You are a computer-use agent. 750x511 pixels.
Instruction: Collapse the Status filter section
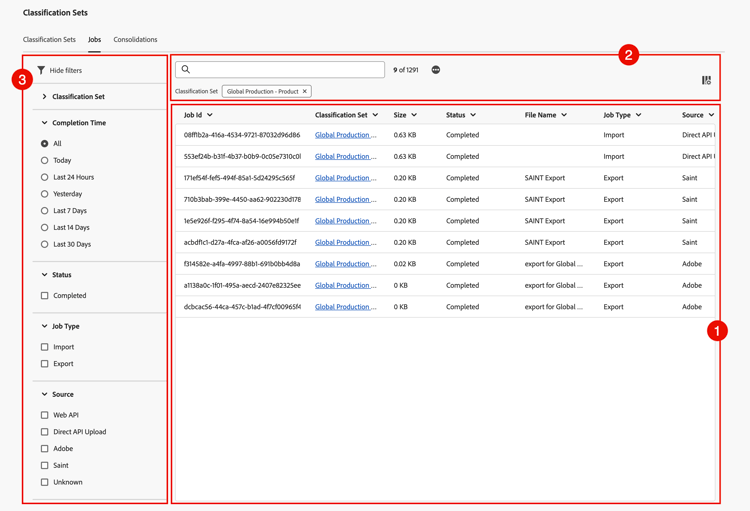44,275
